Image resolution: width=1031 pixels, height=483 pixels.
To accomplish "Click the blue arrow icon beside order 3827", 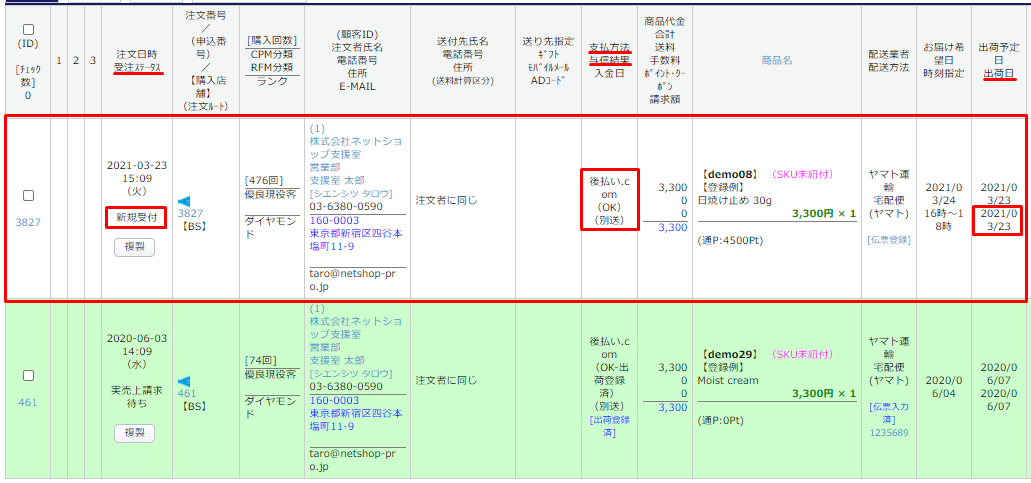I will pos(185,201).
